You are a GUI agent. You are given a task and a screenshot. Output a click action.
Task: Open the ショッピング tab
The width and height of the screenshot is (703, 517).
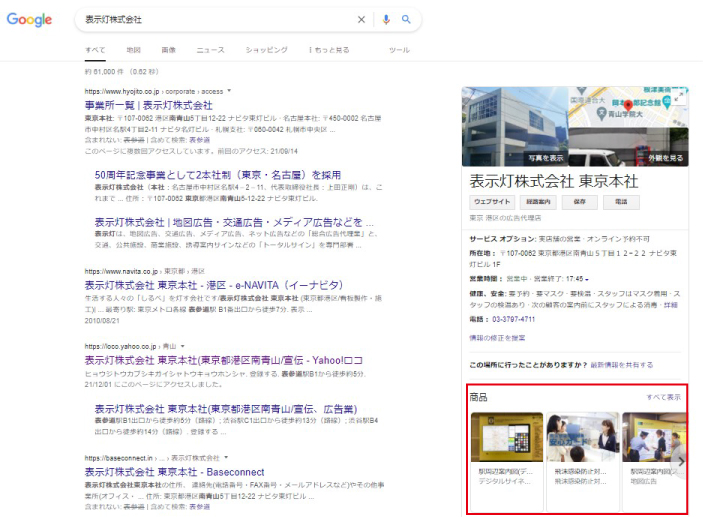pyautogui.click(x=266, y=50)
